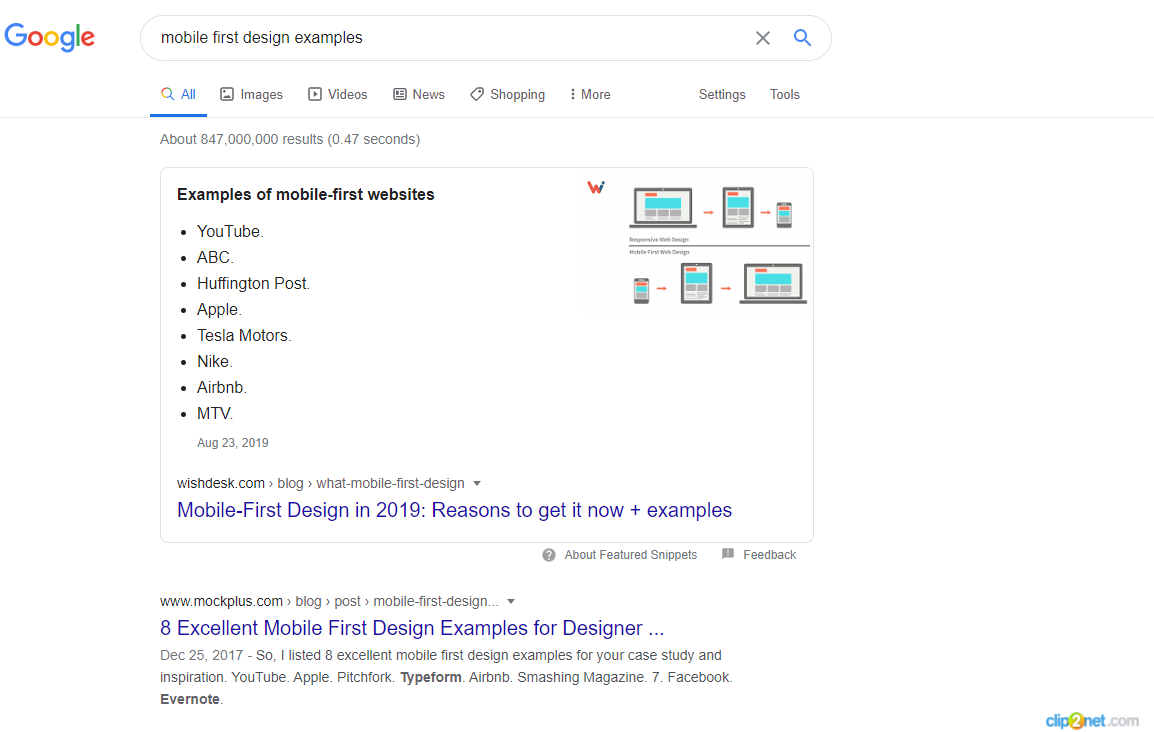Viewport: 1154px width, 732px height.
Task: Open Mobile-First Design in 2019 result link
Action: (x=454, y=510)
